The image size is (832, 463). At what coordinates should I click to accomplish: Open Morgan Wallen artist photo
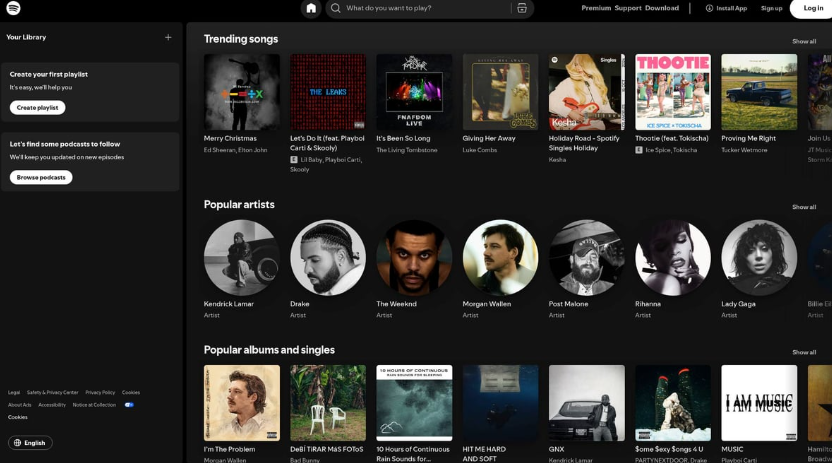(500, 258)
